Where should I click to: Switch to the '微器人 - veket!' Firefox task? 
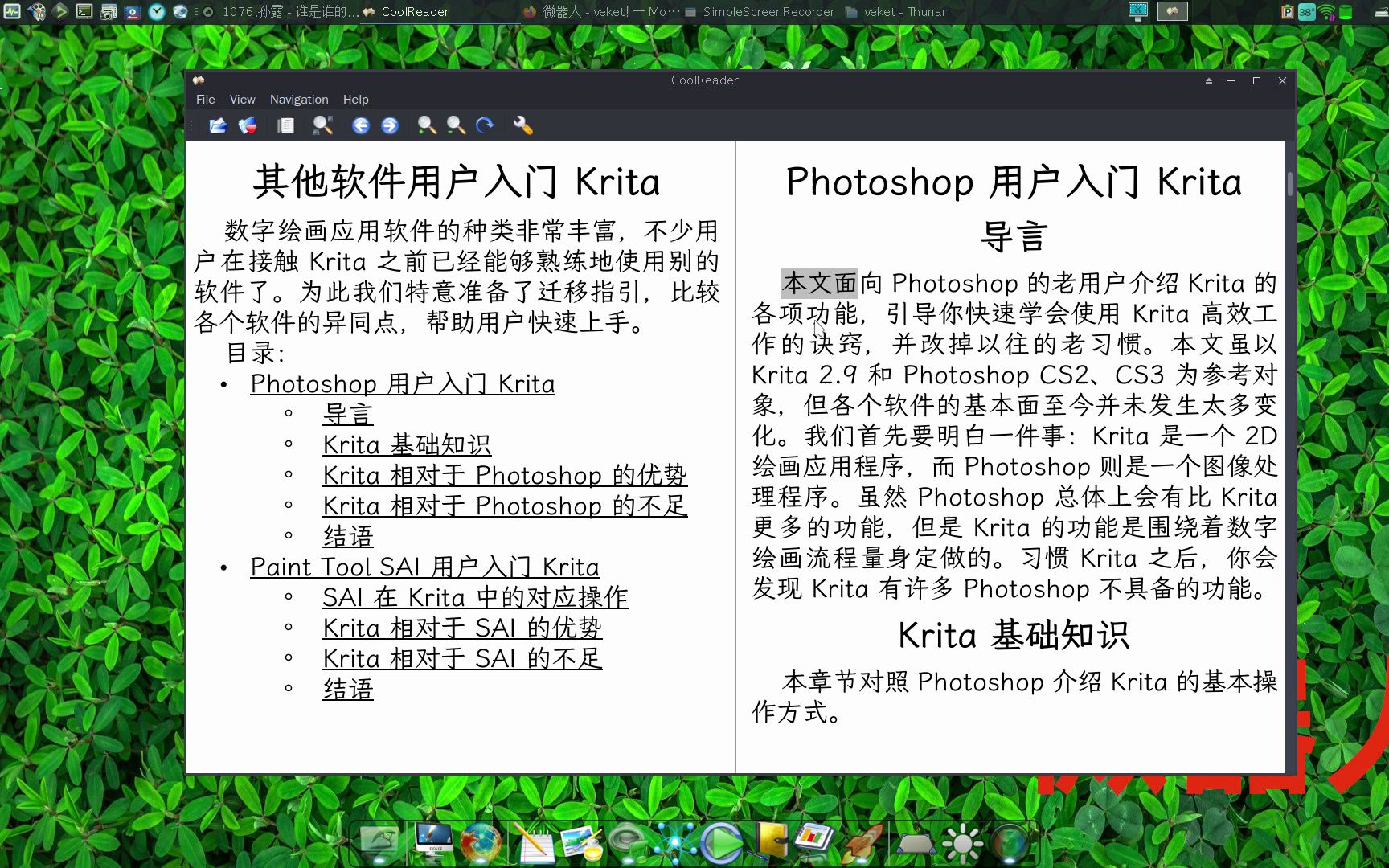tap(600, 11)
